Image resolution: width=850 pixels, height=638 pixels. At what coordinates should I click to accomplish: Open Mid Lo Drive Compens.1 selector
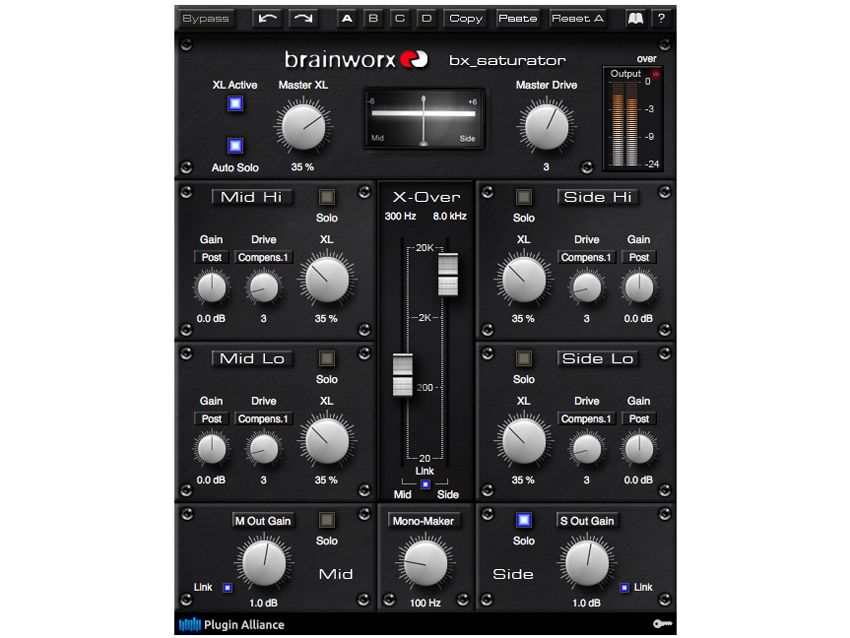click(x=263, y=419)
